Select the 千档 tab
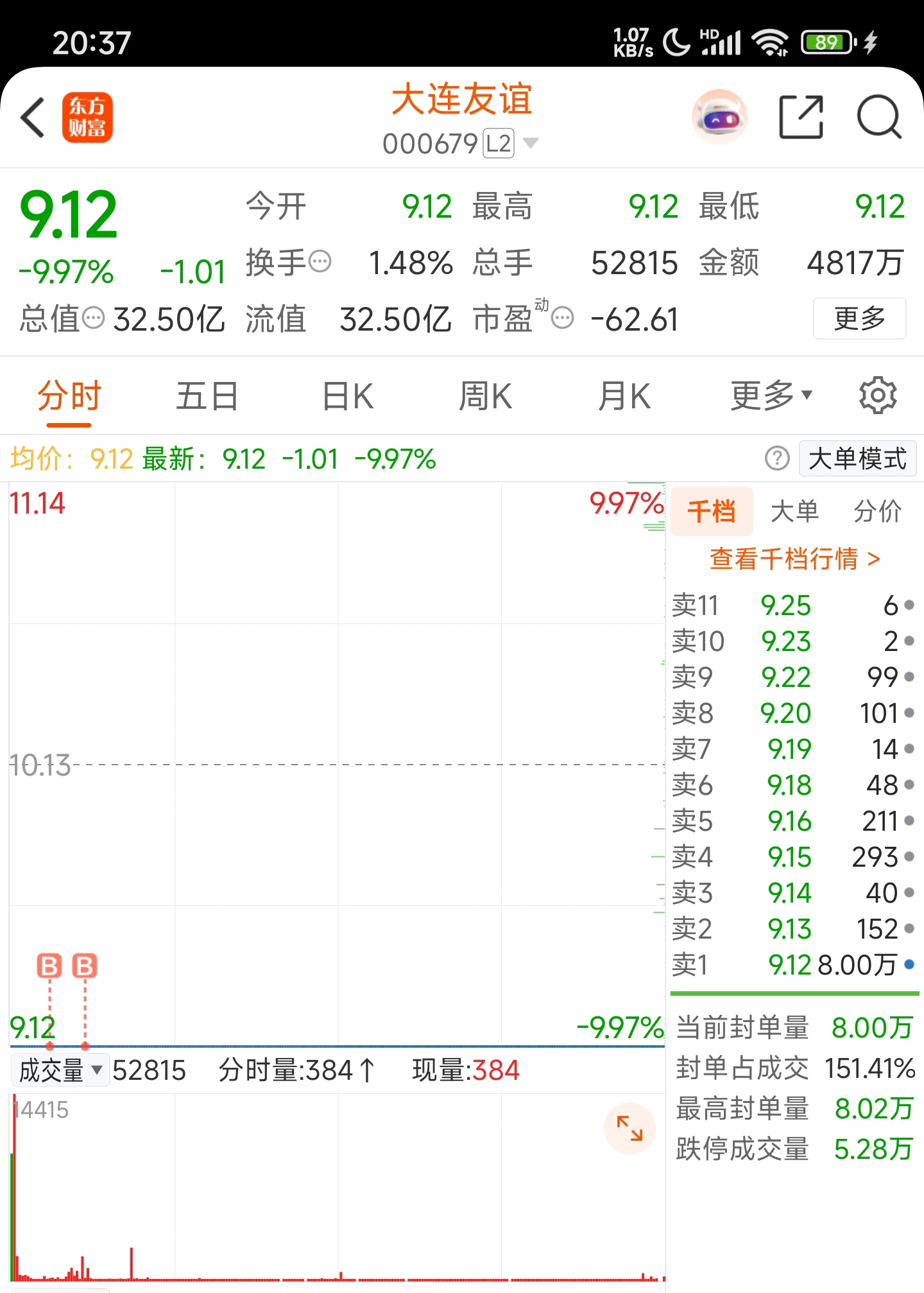Screen dimensions: 924x1293 pos(712,512)
